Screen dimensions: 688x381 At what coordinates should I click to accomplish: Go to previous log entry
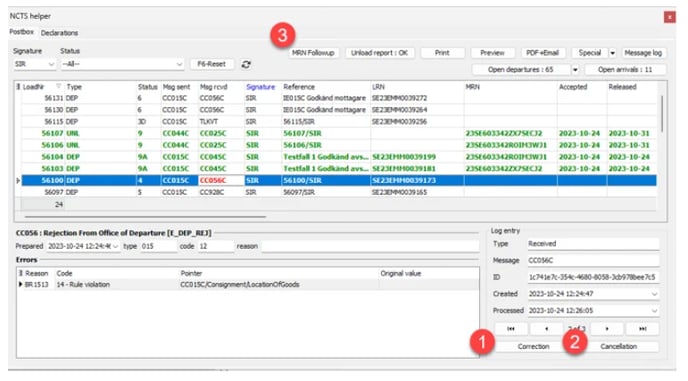546,328
